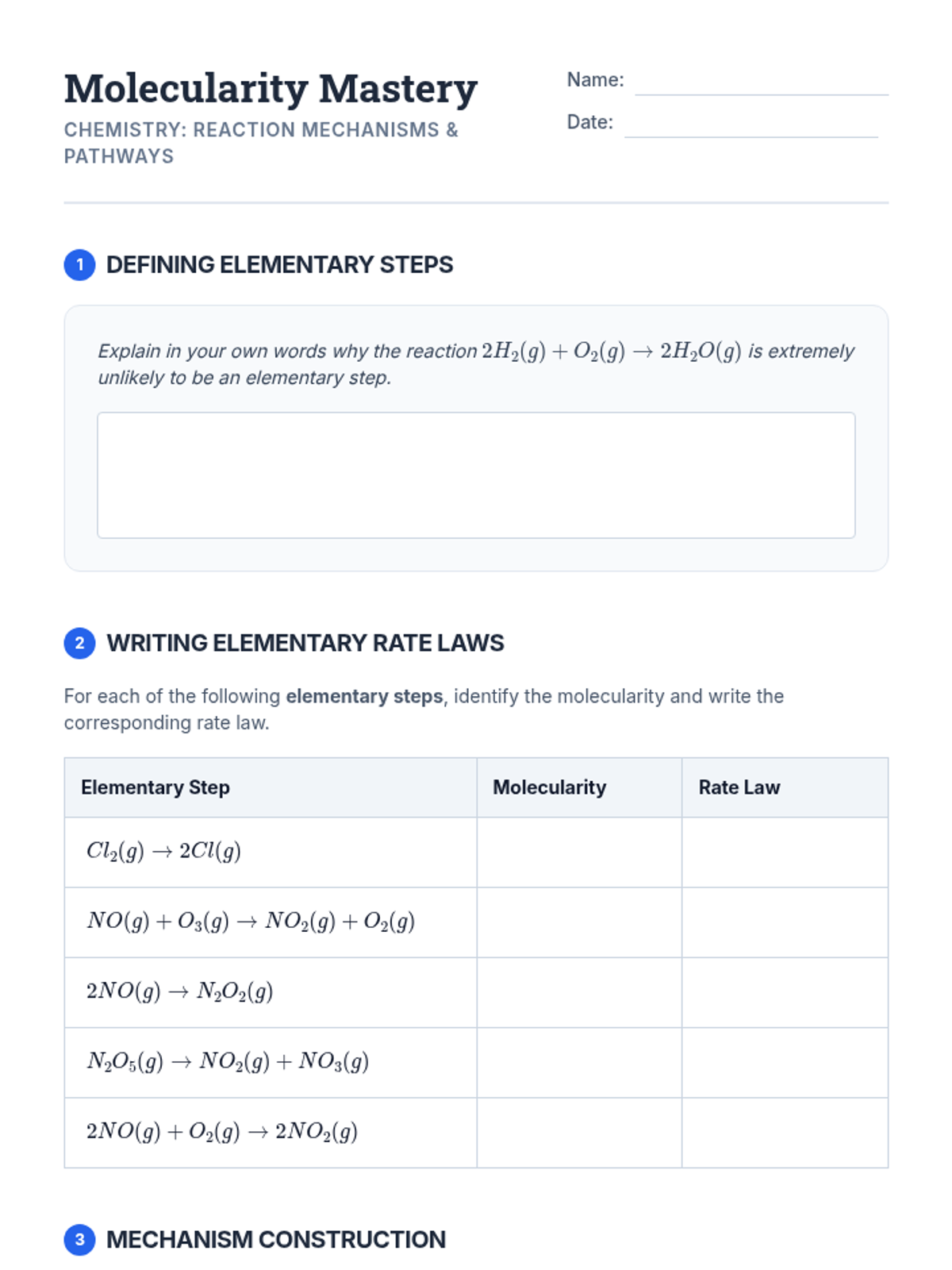Screen dimensions: 952x1270
Task: Select the Rate Law cell for 2NO + O2 step
Action: (785, 1133)
